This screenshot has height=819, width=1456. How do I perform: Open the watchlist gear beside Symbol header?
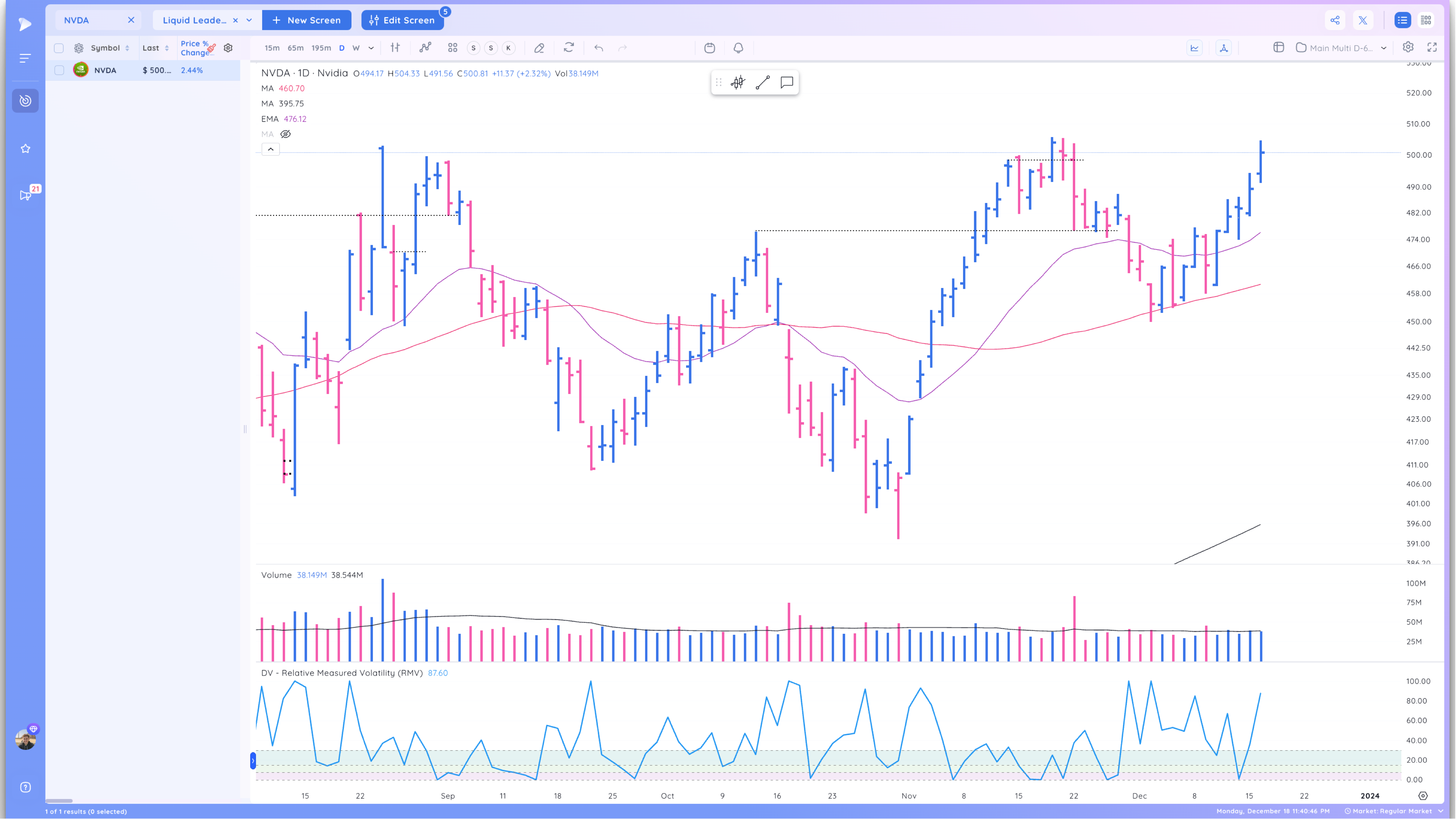tap(78, 48)
